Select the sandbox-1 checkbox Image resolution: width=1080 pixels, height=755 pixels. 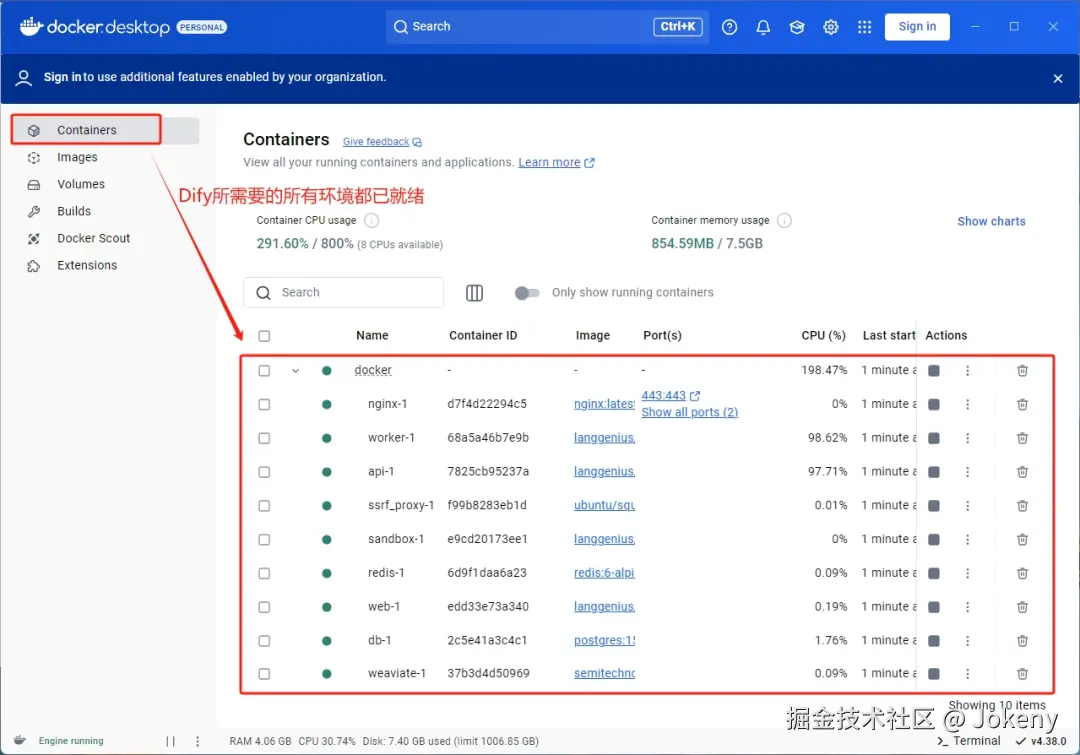click(264, 539)
